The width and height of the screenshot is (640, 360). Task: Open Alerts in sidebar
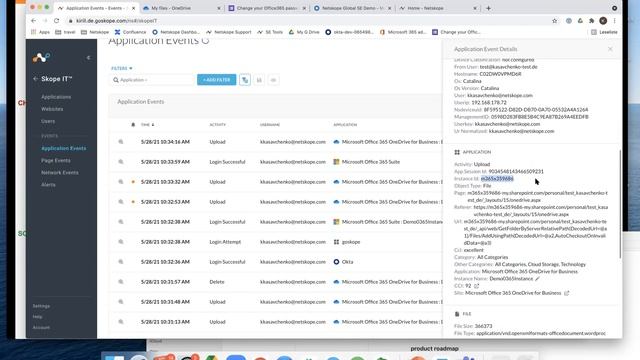coord(48,184)
